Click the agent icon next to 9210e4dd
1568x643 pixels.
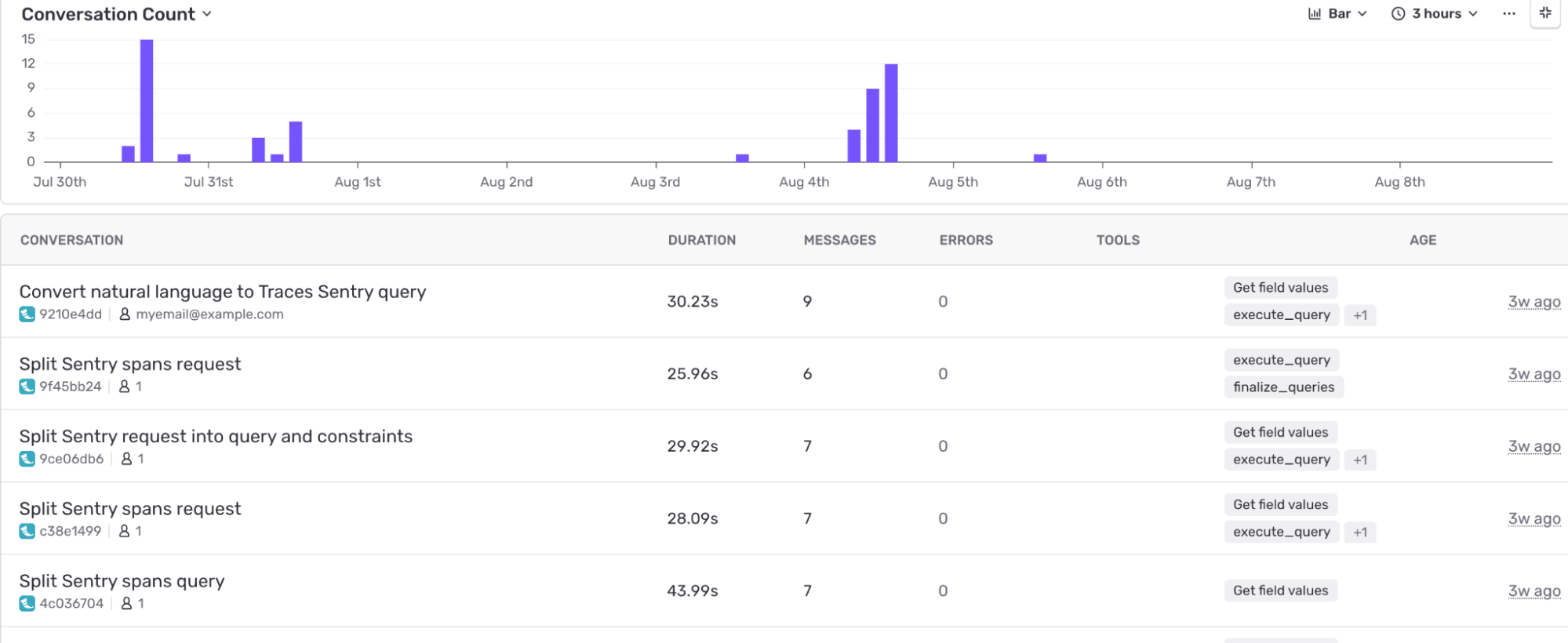[x=27, y=314]
